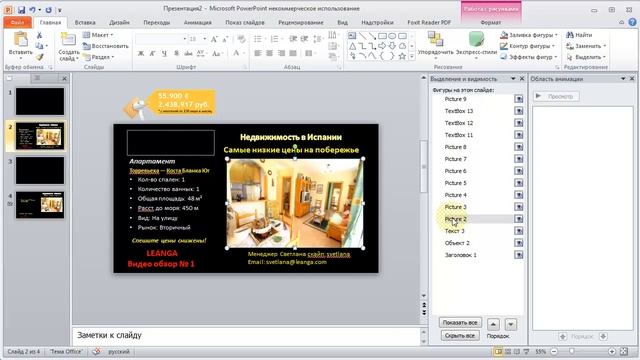Open the Анимация ribbon tab

pyautogui.click(x=198, y=22)
